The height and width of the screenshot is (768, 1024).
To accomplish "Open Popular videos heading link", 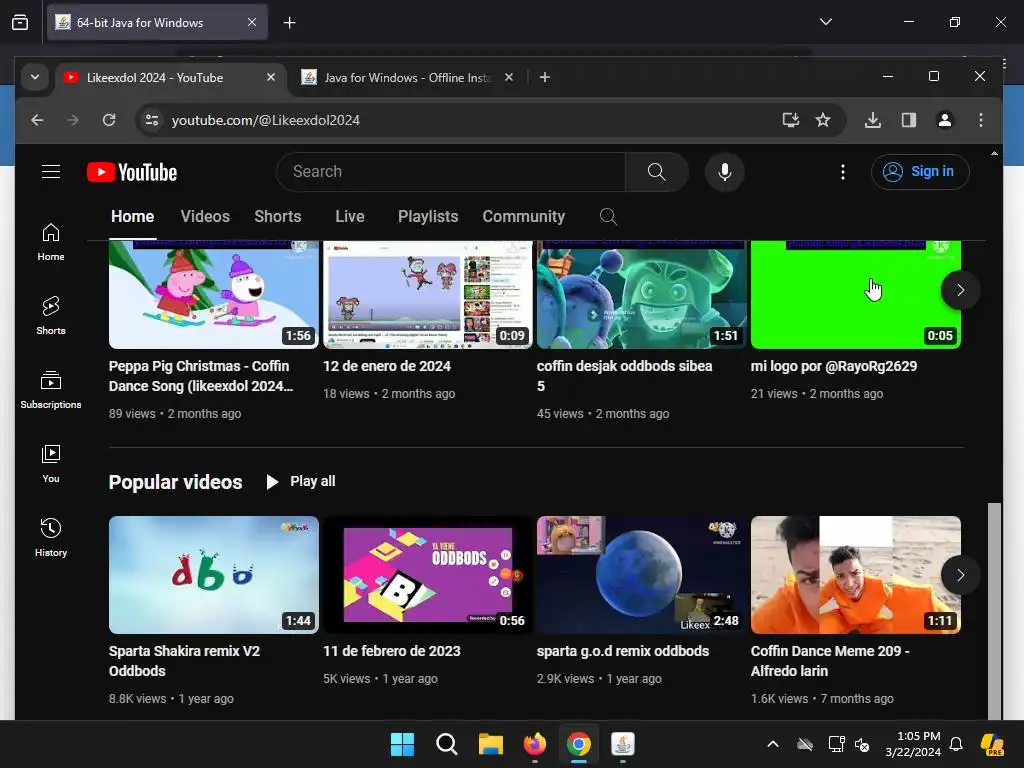I will point(175,482).
